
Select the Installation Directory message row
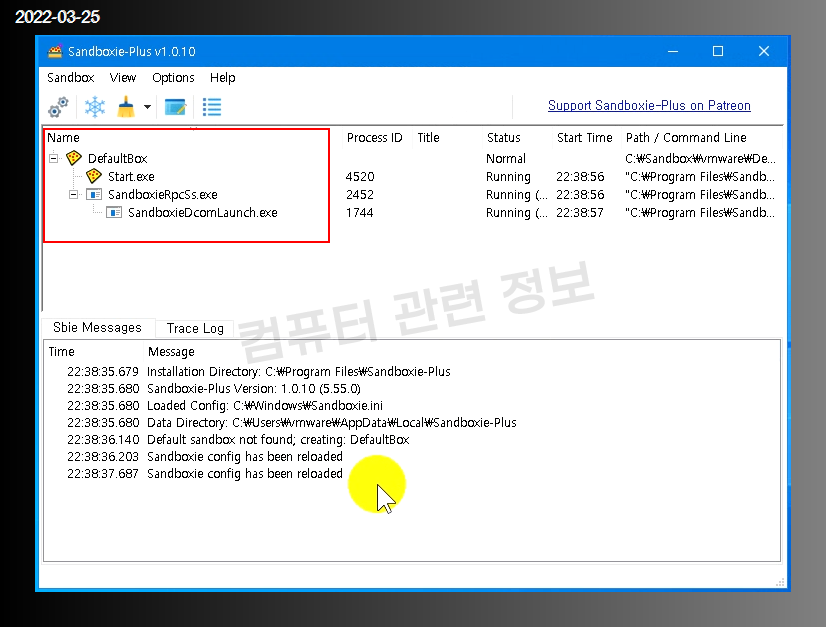pyautogui.click(x=411, y=371)
